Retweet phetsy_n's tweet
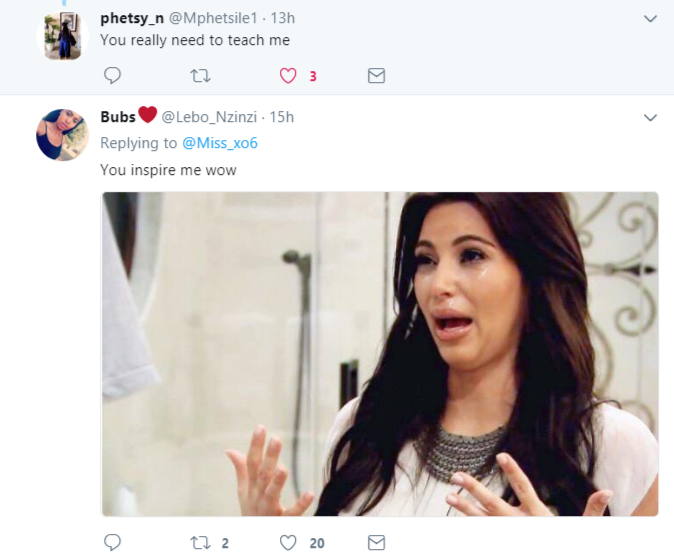 click(x=200, y=76)
